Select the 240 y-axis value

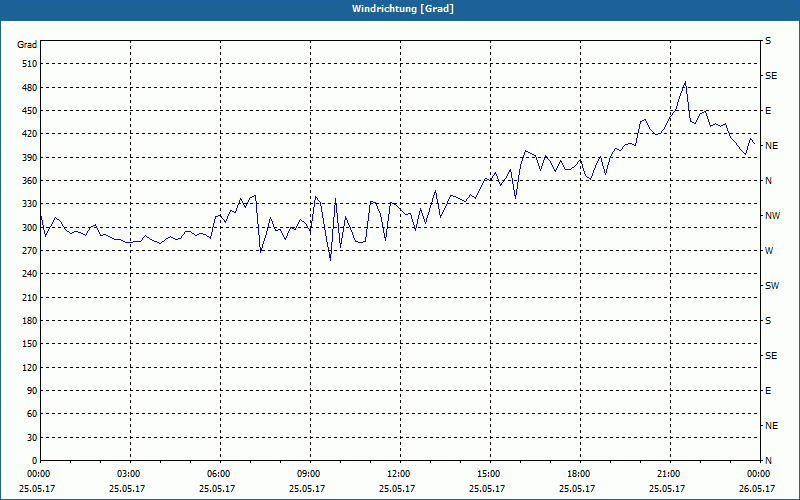pos(30,274)
